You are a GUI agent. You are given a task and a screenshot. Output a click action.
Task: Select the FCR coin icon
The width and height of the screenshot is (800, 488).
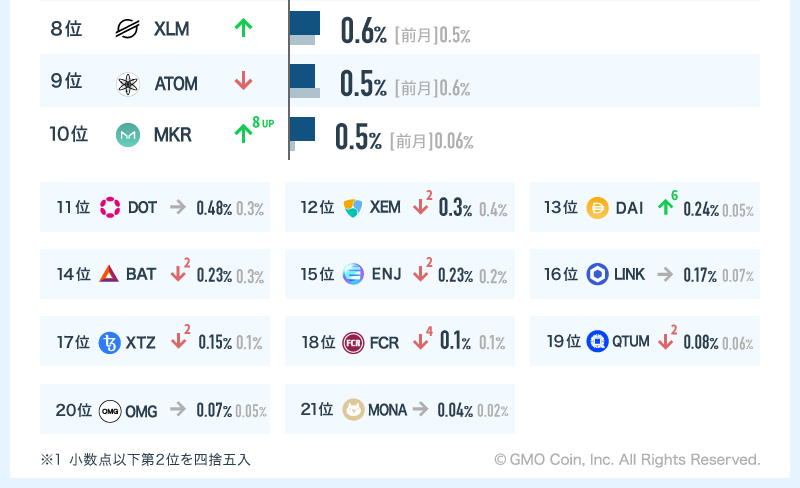353,342
